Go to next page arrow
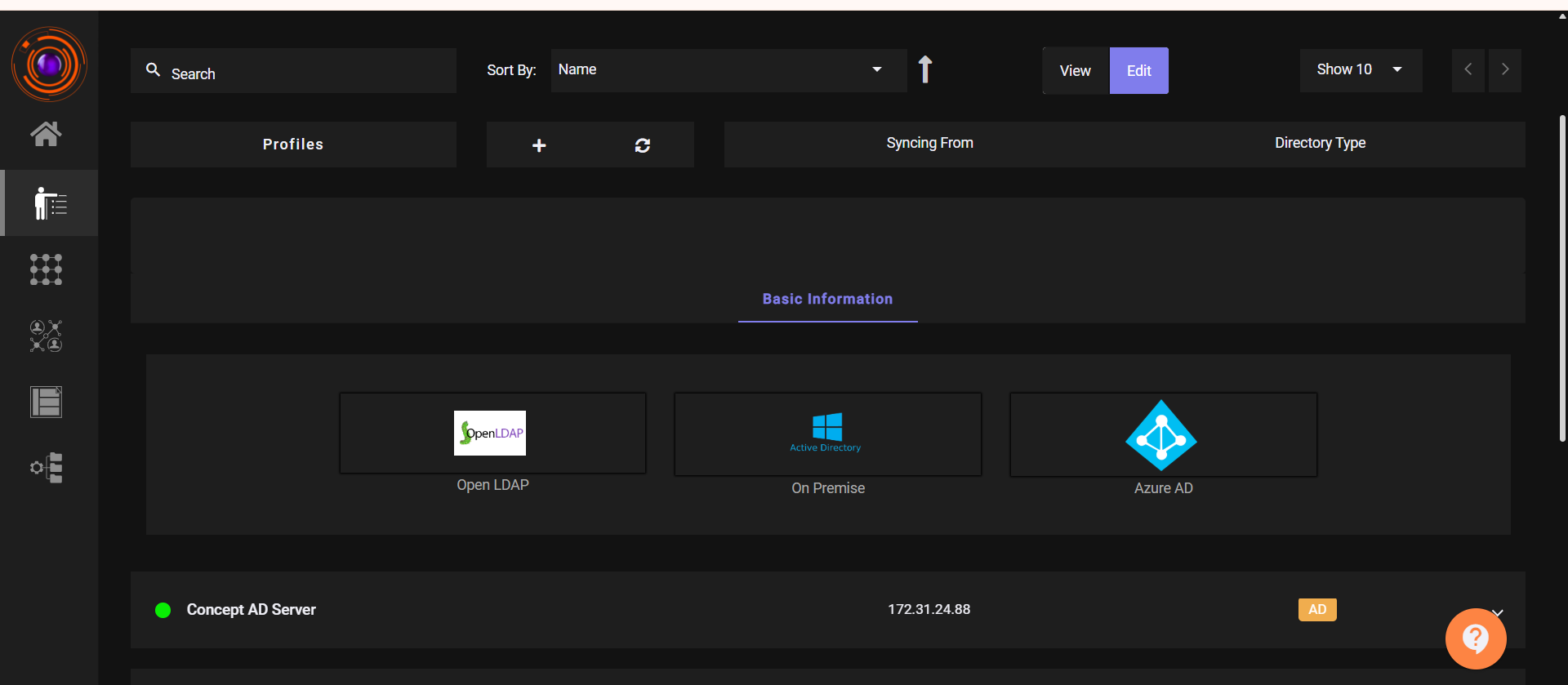Viewport: 1568px width, 685px height. (x=1505, y=69)
